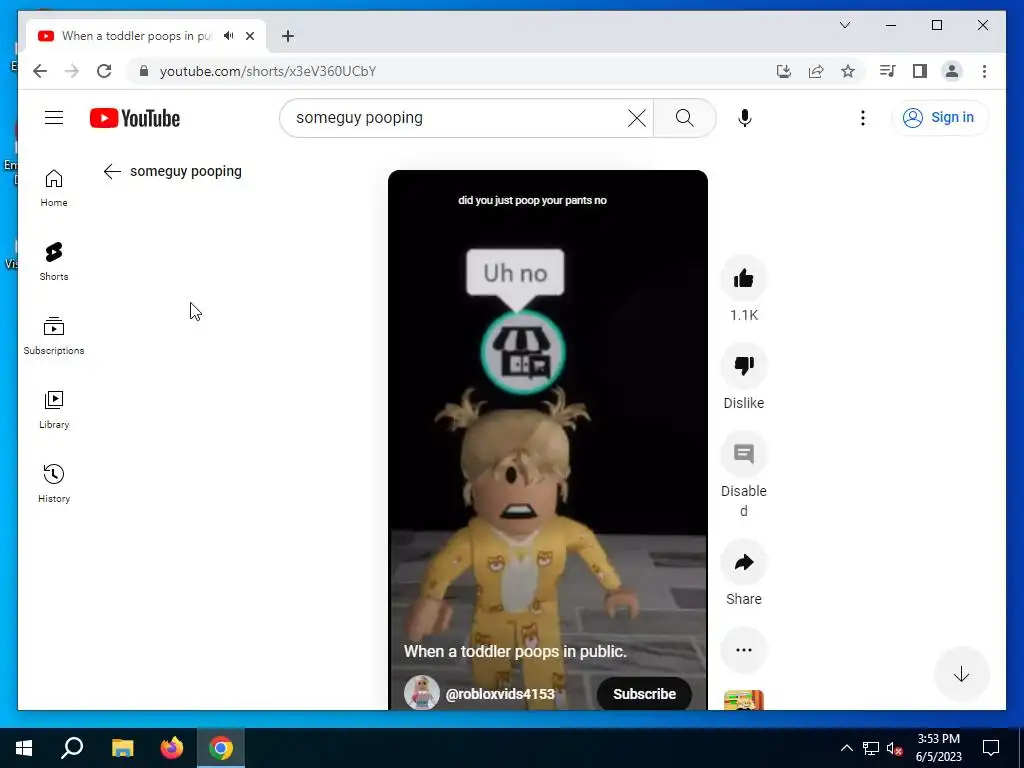Open Shorts in the sidebar

point(54,262)
